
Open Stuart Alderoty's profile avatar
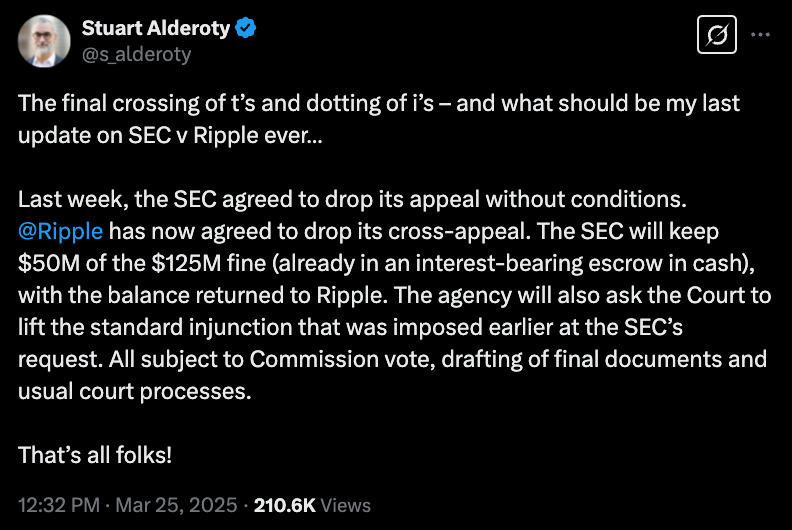(x=42, y=41)
